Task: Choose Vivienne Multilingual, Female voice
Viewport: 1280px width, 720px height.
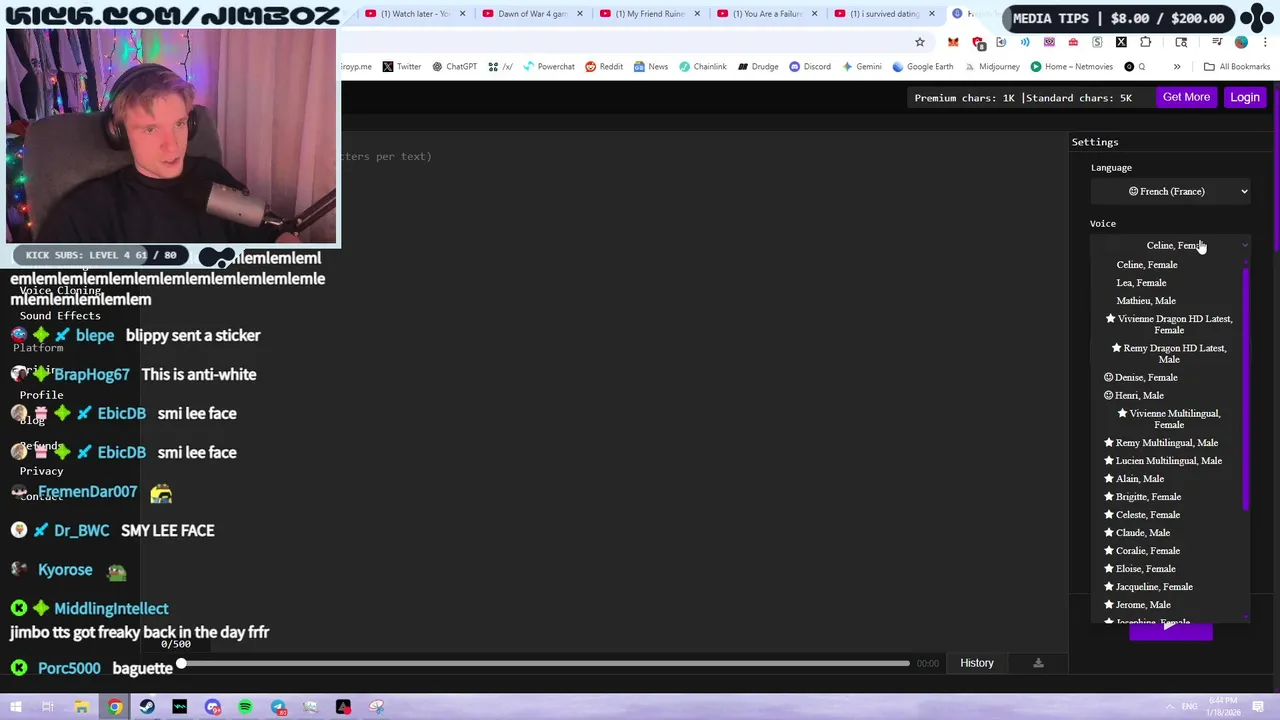Action: click(1169, 419)
